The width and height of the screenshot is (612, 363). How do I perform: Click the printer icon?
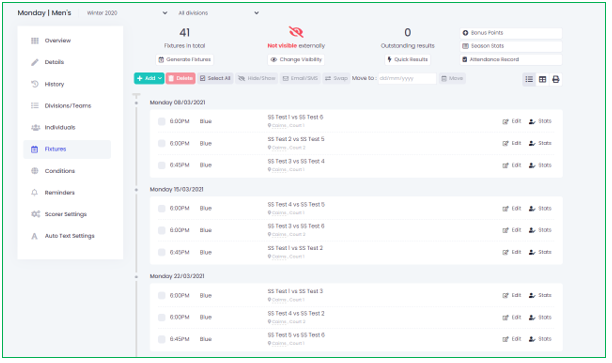click(556, 80)
